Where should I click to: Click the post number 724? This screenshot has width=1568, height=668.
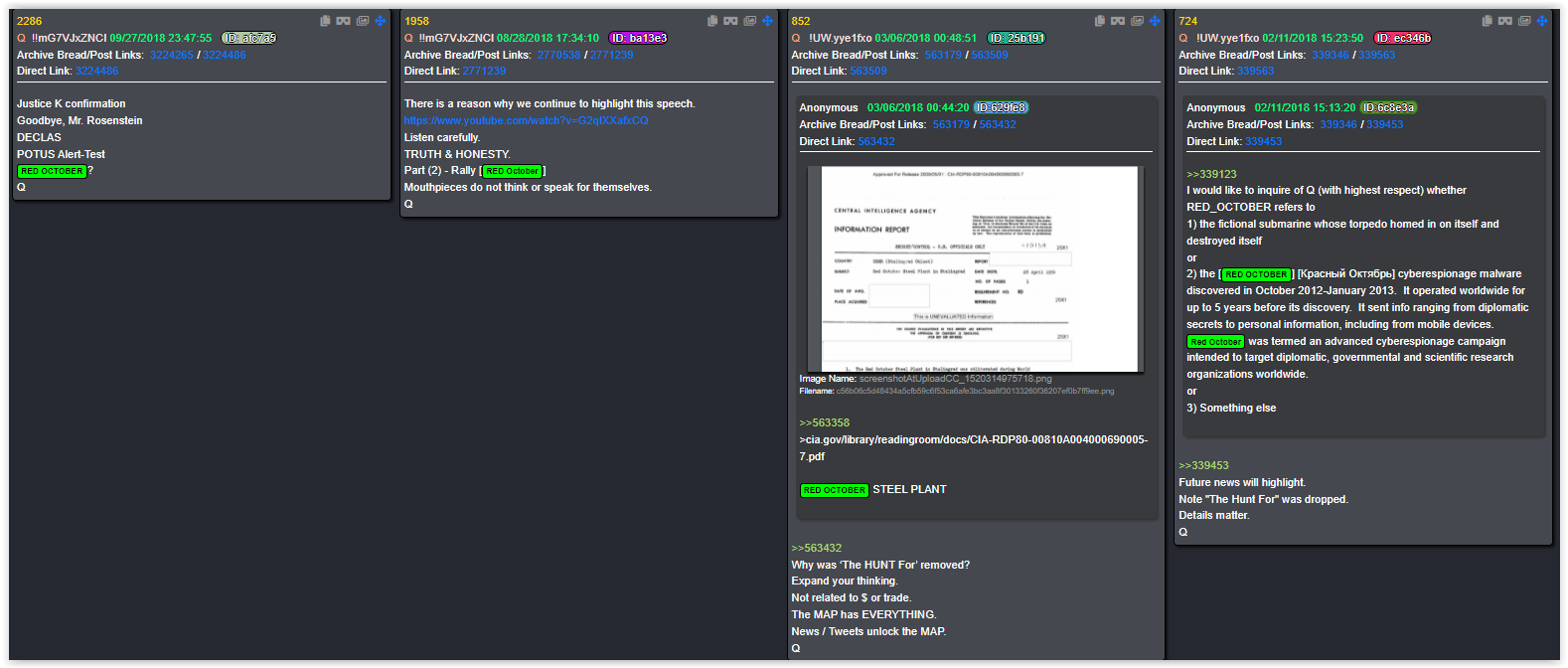click(x=1188, y=21)
